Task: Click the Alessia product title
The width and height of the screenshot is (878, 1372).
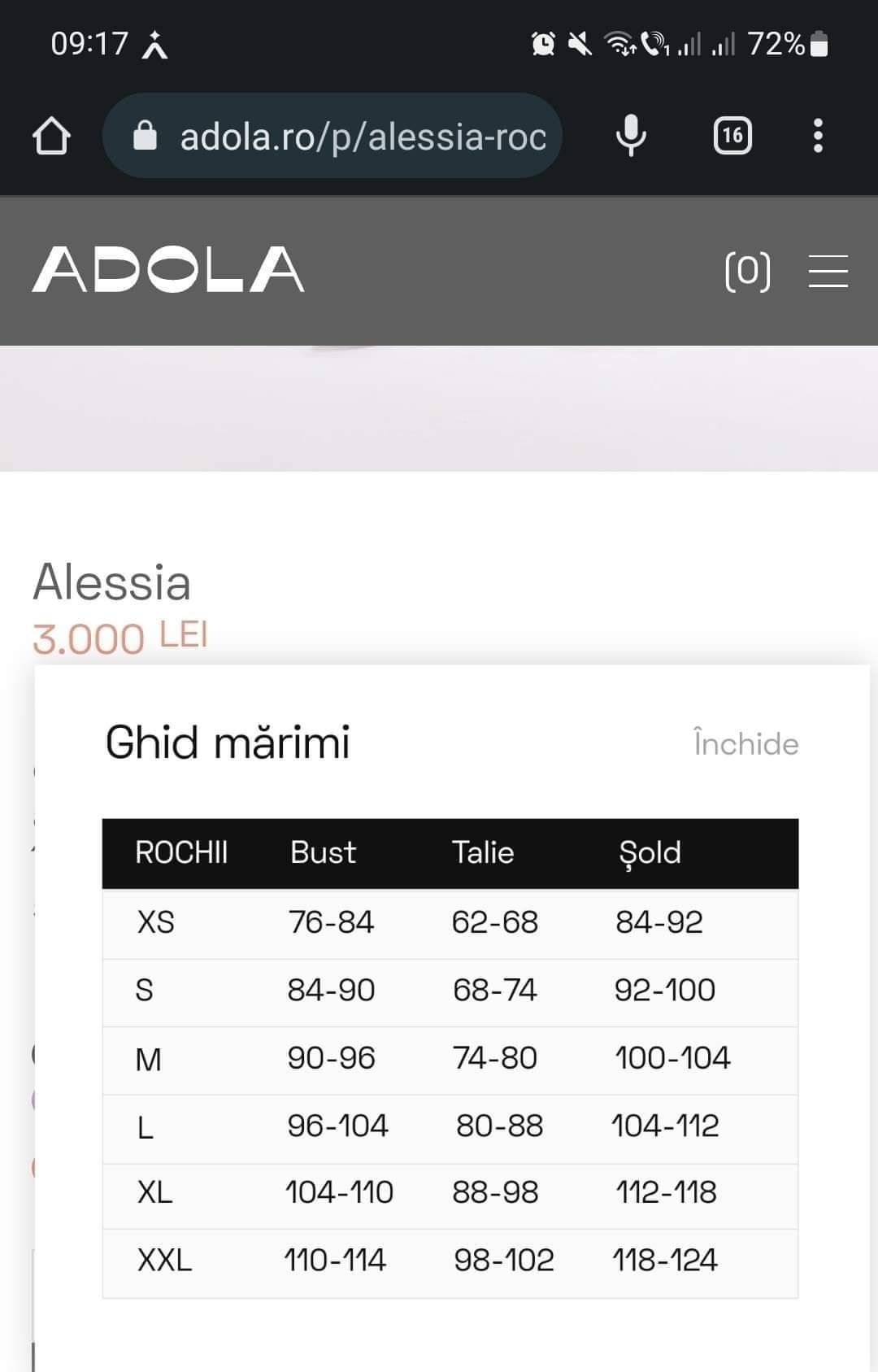Action: coord(112,582)
